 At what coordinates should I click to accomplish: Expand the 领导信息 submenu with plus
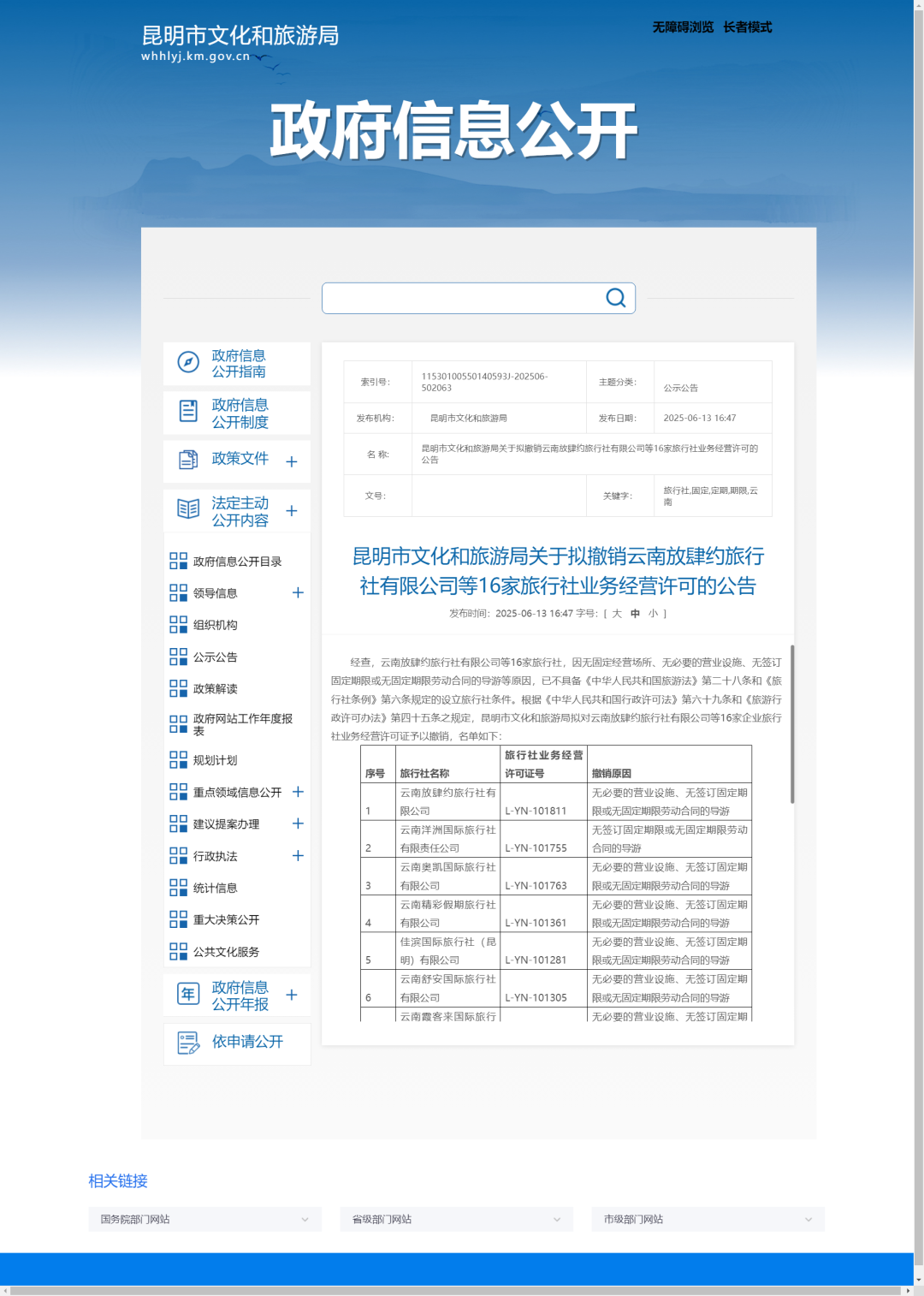(x=298, y=592)
